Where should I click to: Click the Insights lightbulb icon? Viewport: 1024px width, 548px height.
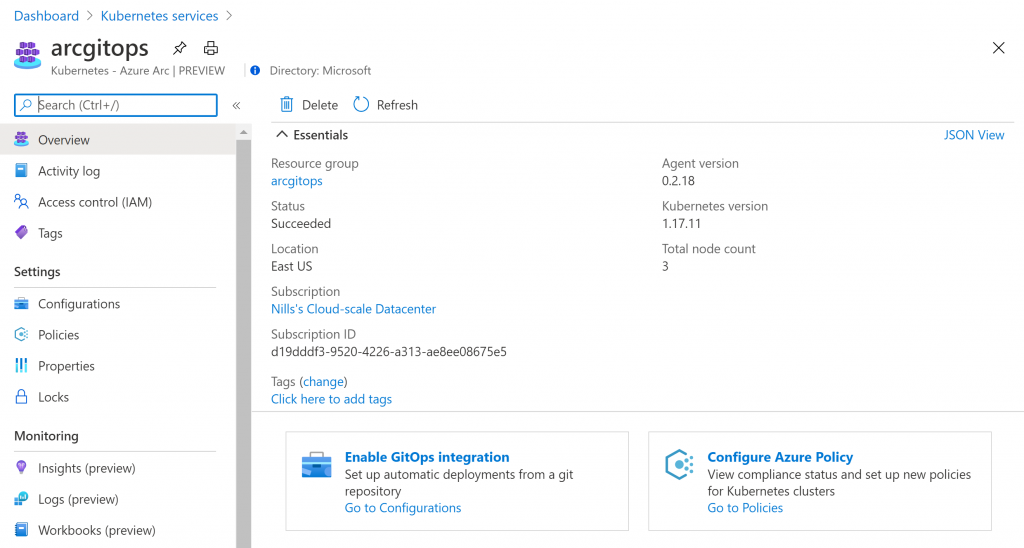pos(22,468)
